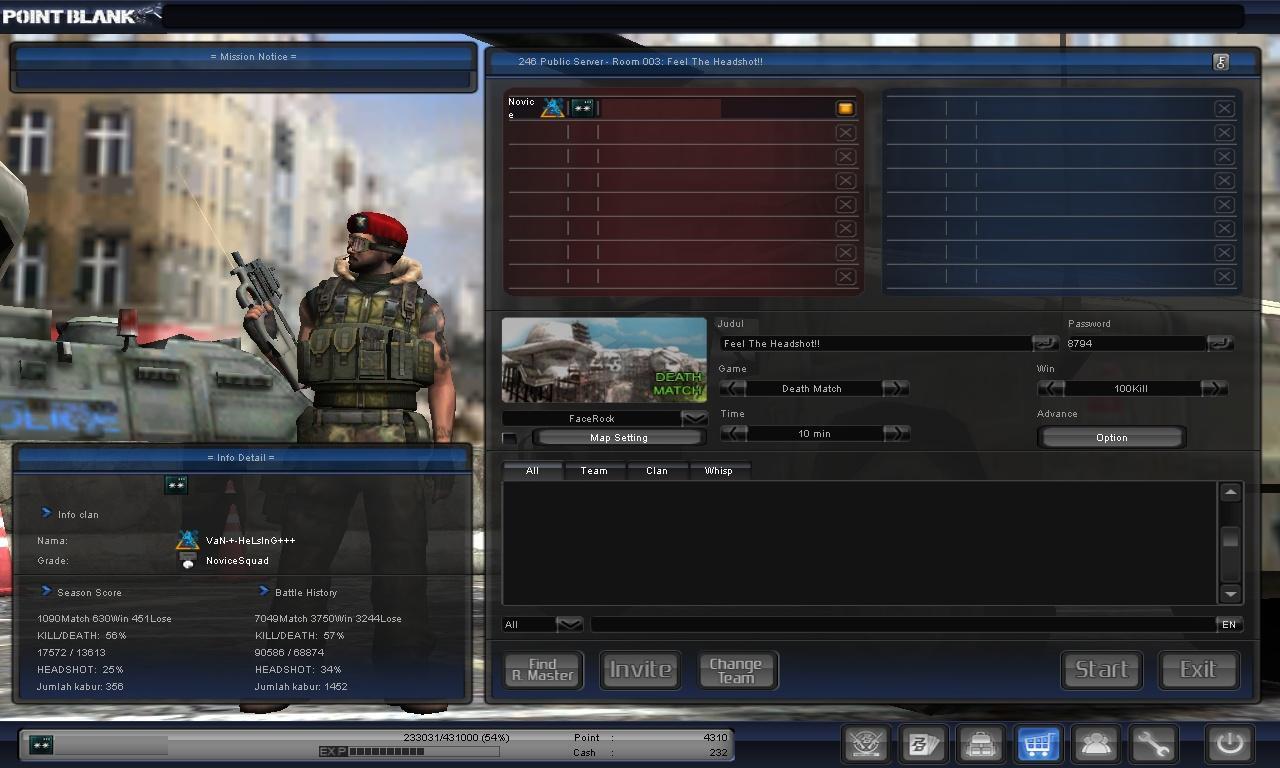Click the FaceRock map thumbnail
The height and width of the screenshot is (768, 1280).
pos(604,361)
